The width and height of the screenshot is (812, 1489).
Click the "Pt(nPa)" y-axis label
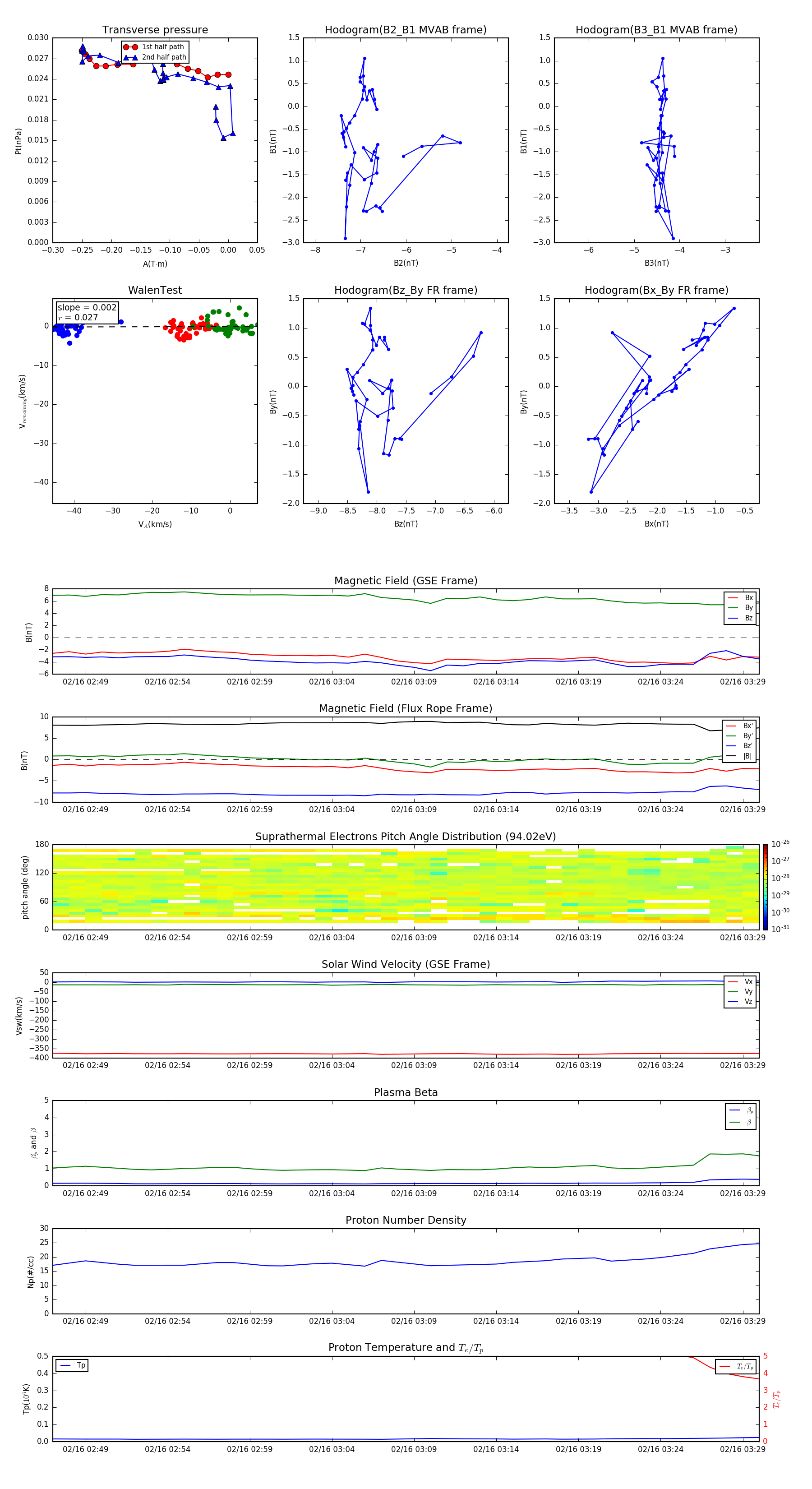pos(18,140)
